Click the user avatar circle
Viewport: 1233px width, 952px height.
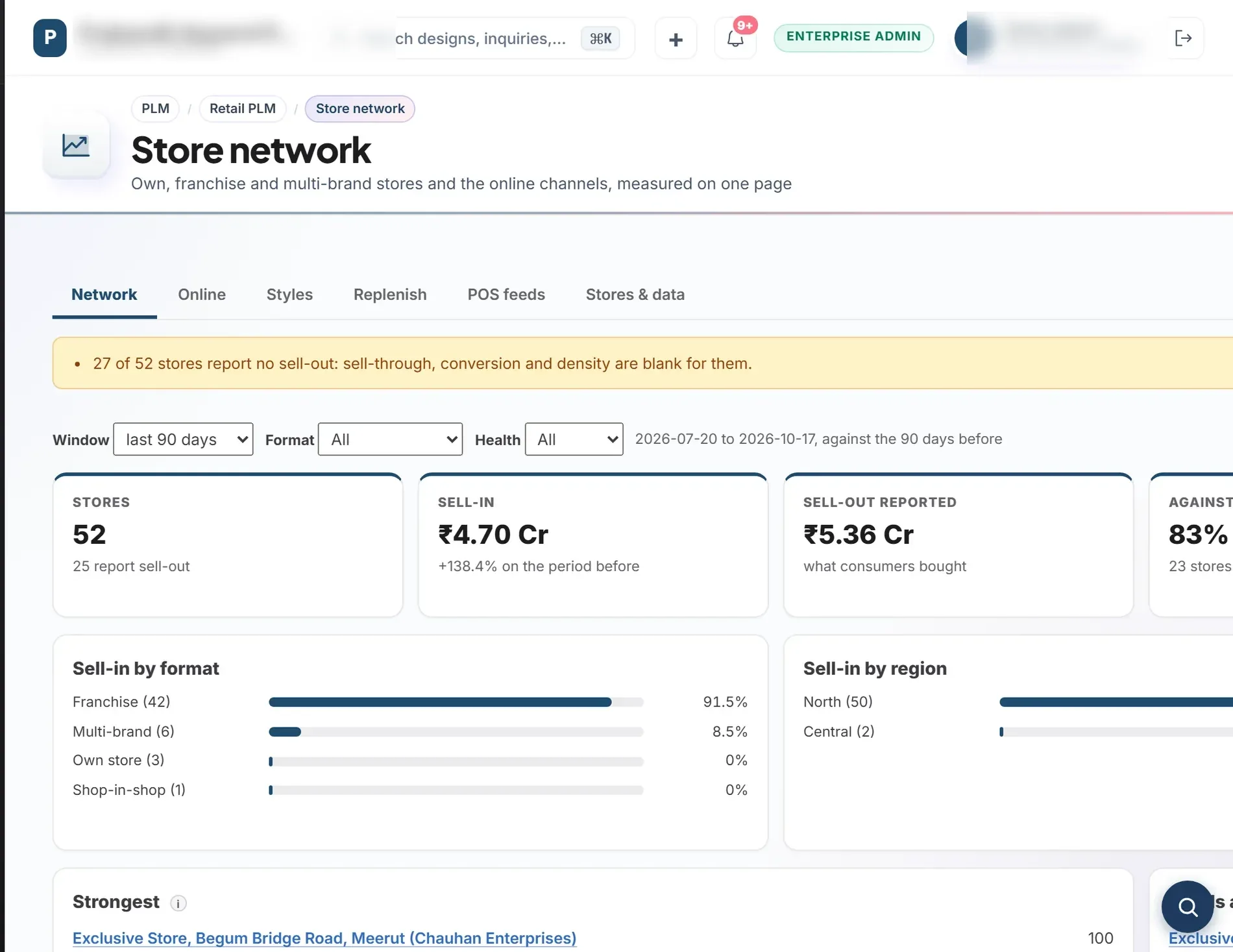pyautogui.click(x=973, y=38)
